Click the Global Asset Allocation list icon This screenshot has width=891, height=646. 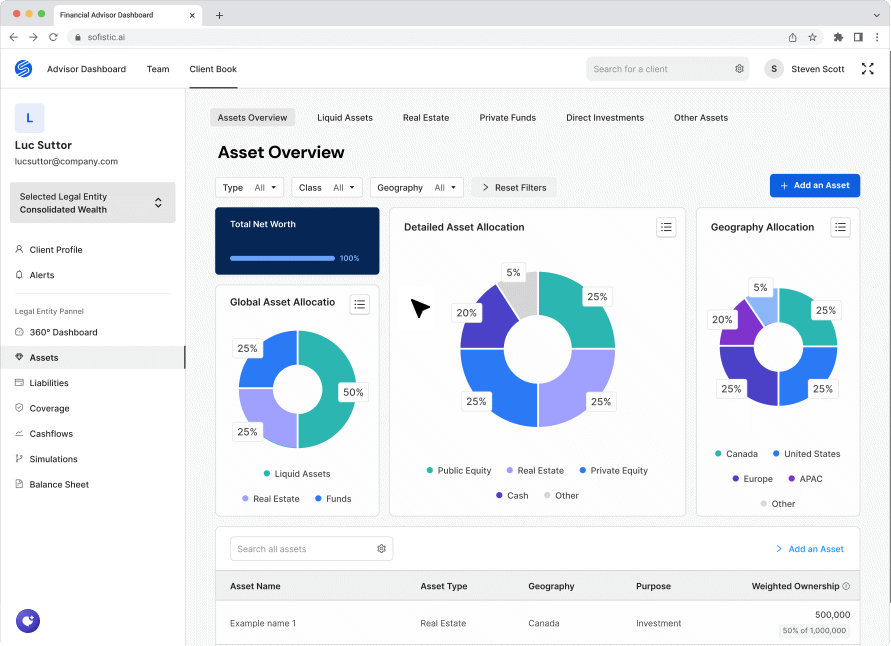tap(361, 304)
